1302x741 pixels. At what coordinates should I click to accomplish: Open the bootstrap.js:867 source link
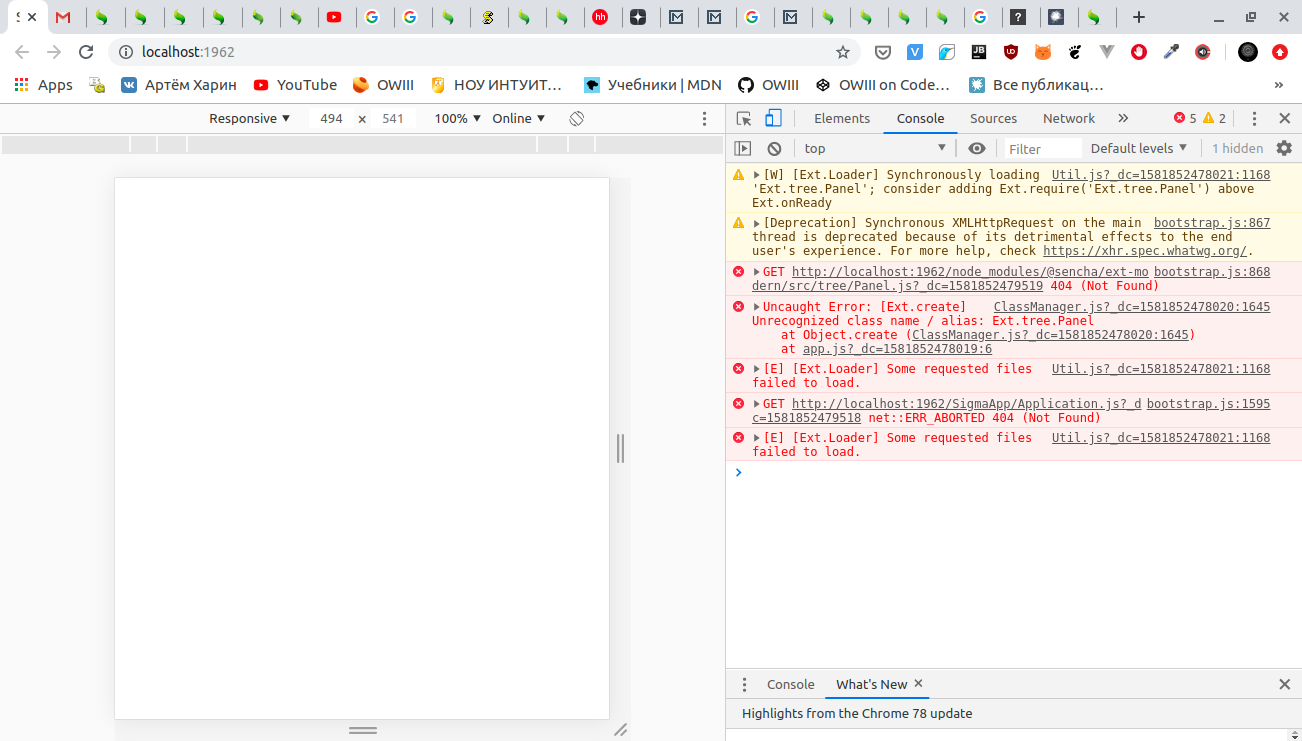[x=1212, y=223]
